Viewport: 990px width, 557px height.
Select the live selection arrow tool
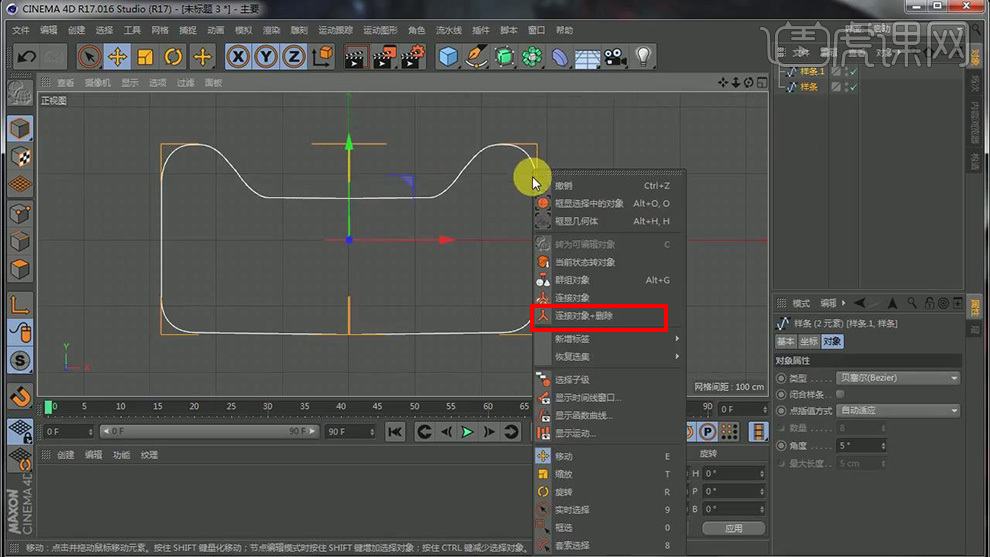[90, 57]
